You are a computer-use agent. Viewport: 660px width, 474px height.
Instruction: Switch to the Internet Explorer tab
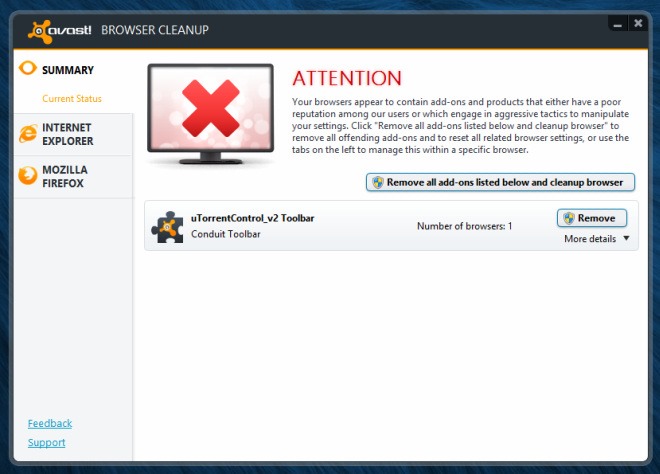pyautogui.click(x=74, y=134)
